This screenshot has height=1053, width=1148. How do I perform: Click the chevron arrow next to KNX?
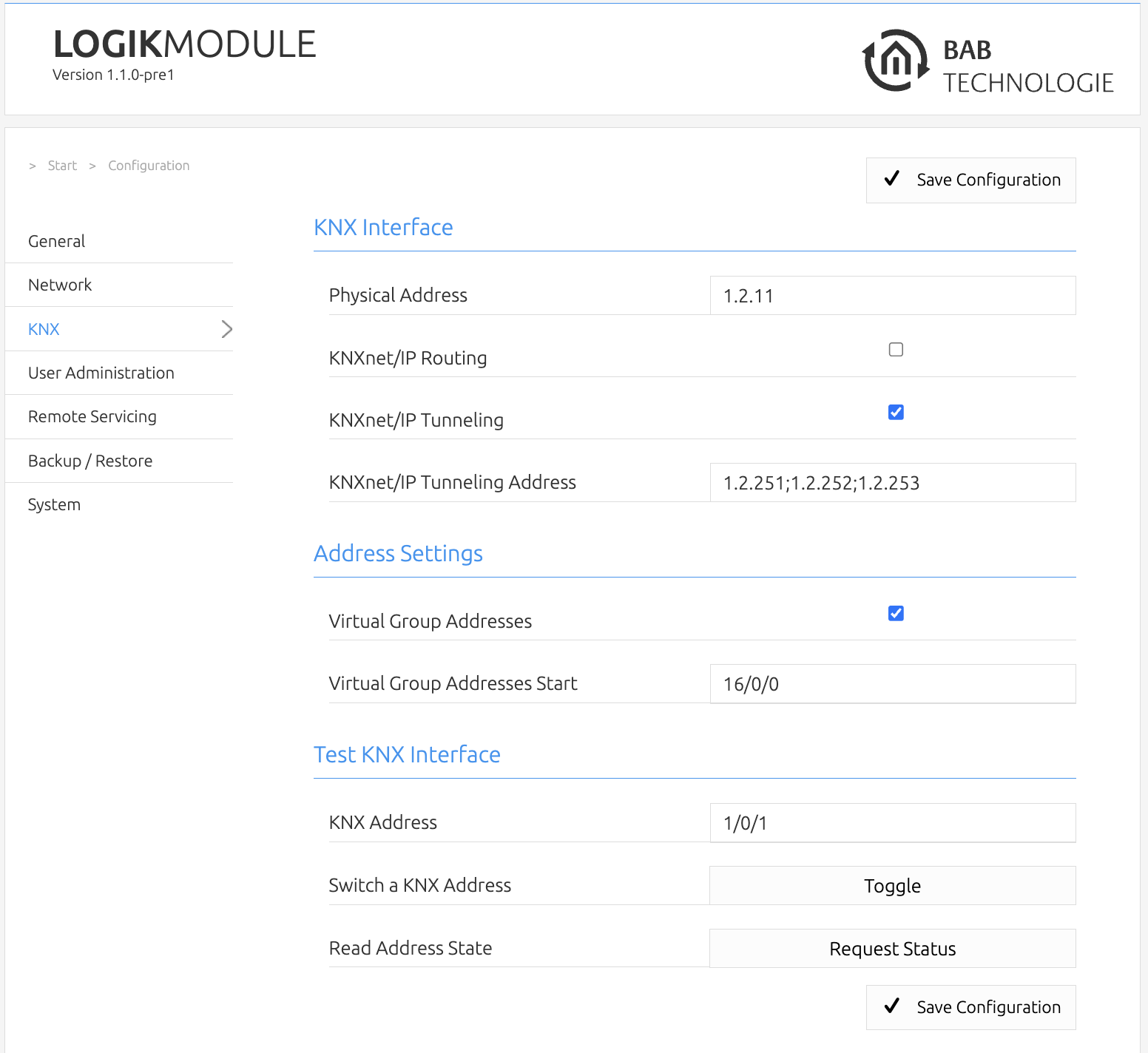[x=227, y=329]
